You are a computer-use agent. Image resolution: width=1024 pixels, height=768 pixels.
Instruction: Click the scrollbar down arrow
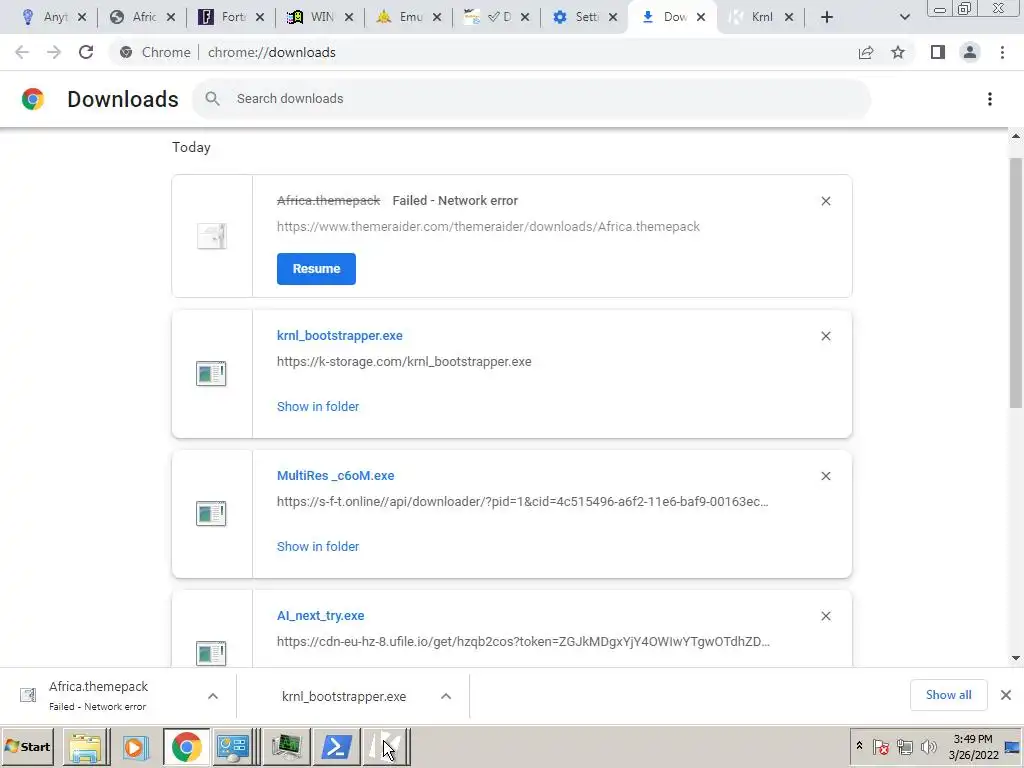tap(1016, 658)
